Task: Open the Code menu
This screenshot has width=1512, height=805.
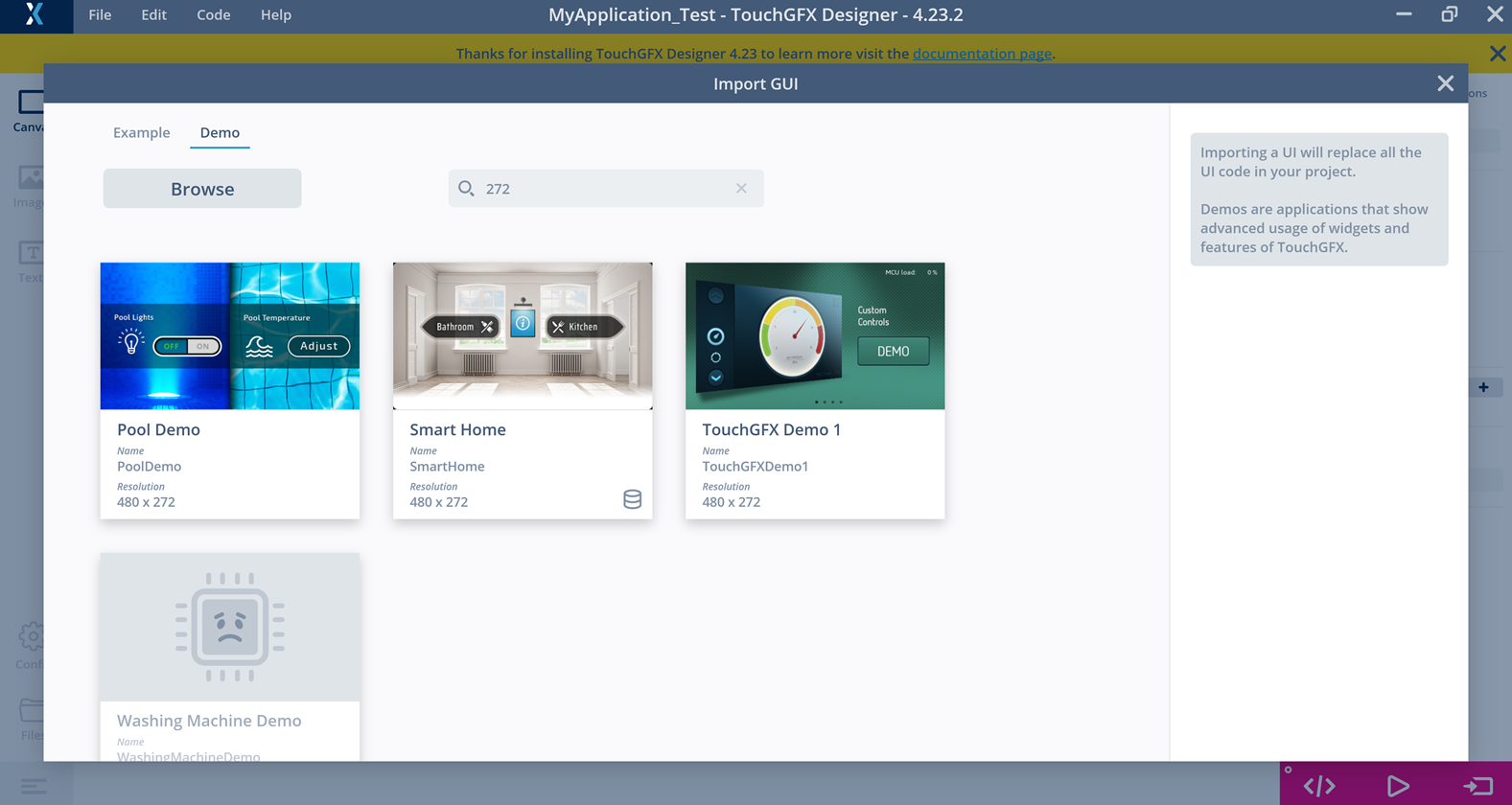Action: click(x=213, y=14)
